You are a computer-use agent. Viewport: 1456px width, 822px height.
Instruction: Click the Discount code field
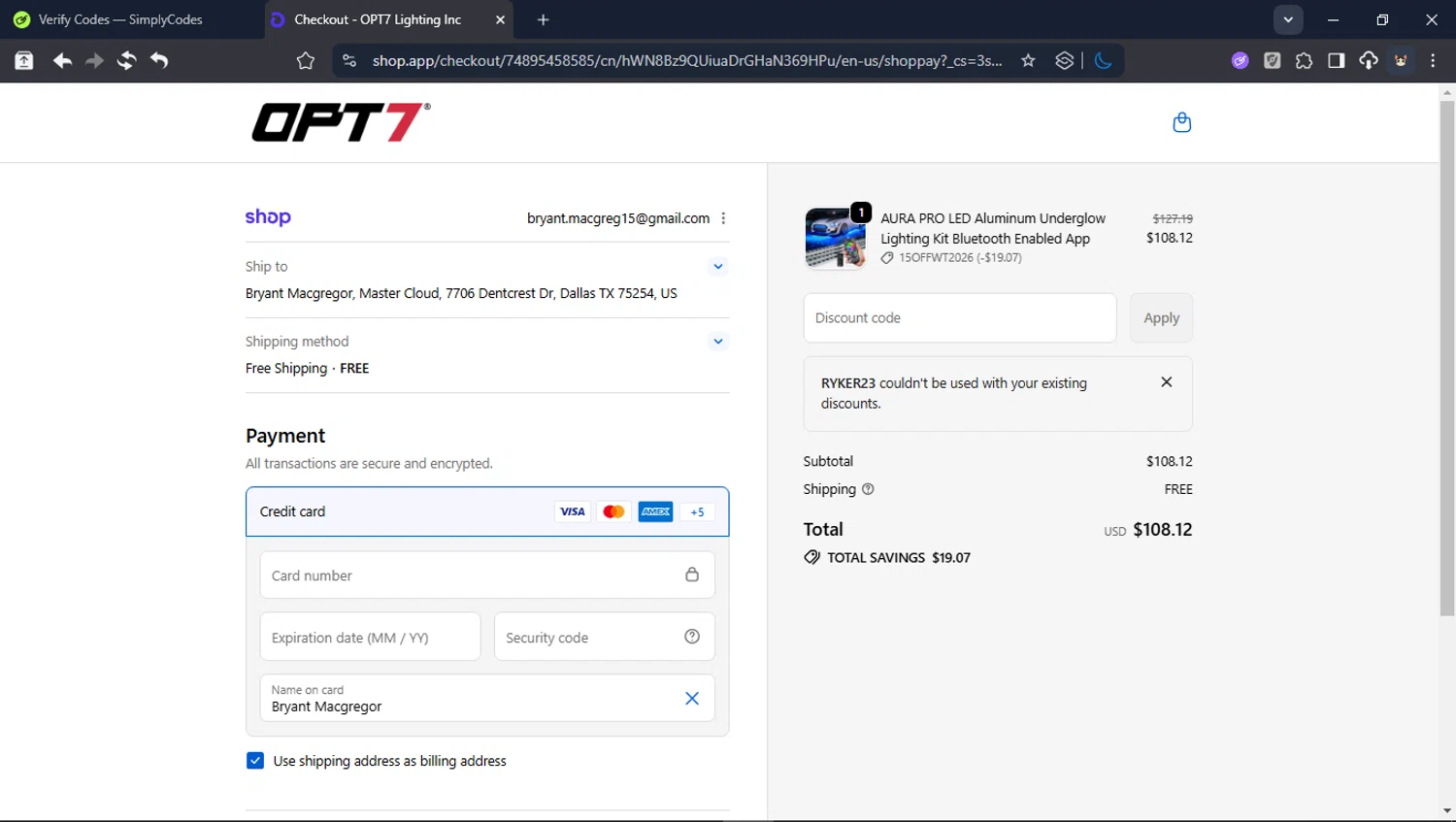pyautogui.click(x=960, y=318)
